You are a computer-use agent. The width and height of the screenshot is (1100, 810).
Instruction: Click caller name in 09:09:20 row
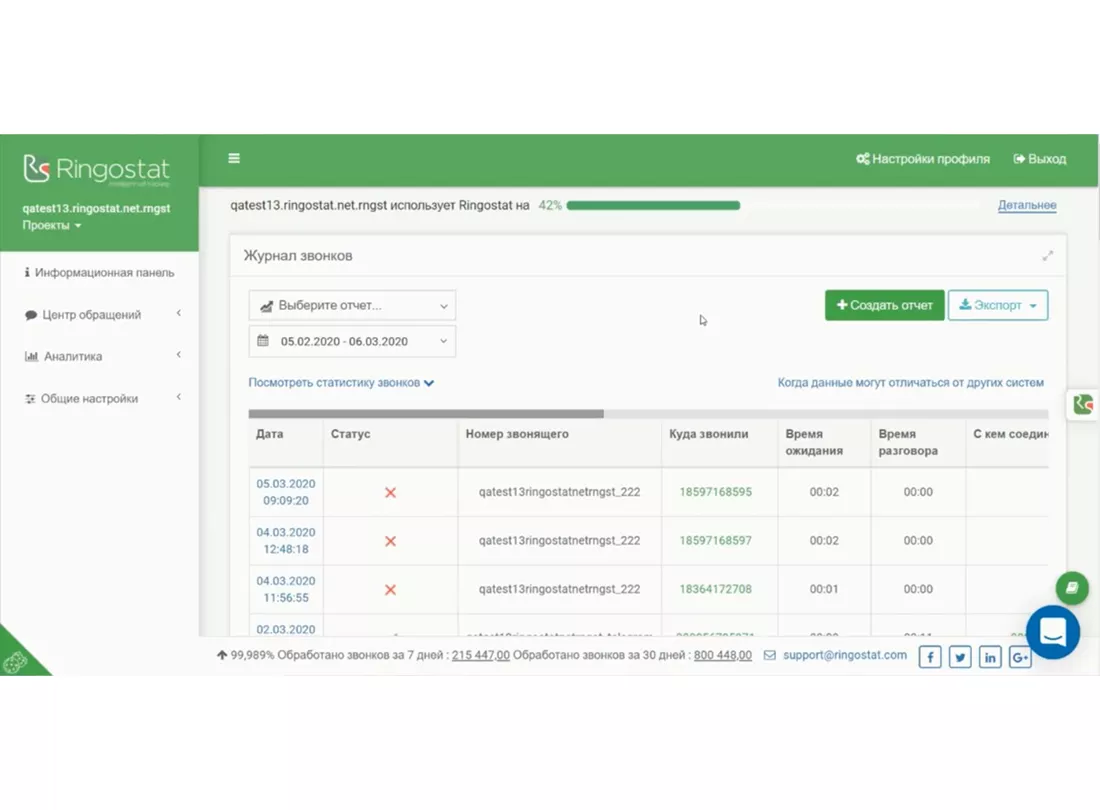560,492
